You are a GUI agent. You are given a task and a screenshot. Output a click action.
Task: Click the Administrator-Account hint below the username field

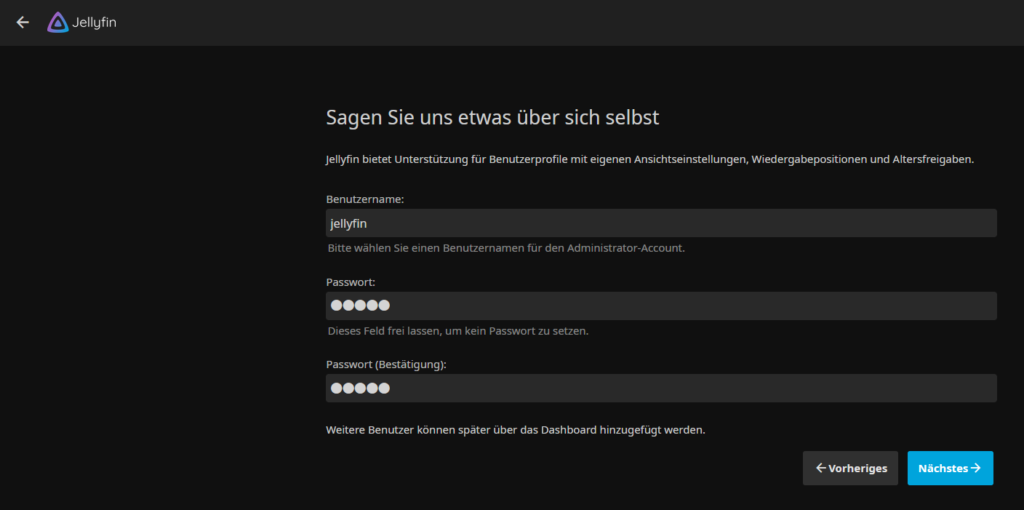coord(506,248)
